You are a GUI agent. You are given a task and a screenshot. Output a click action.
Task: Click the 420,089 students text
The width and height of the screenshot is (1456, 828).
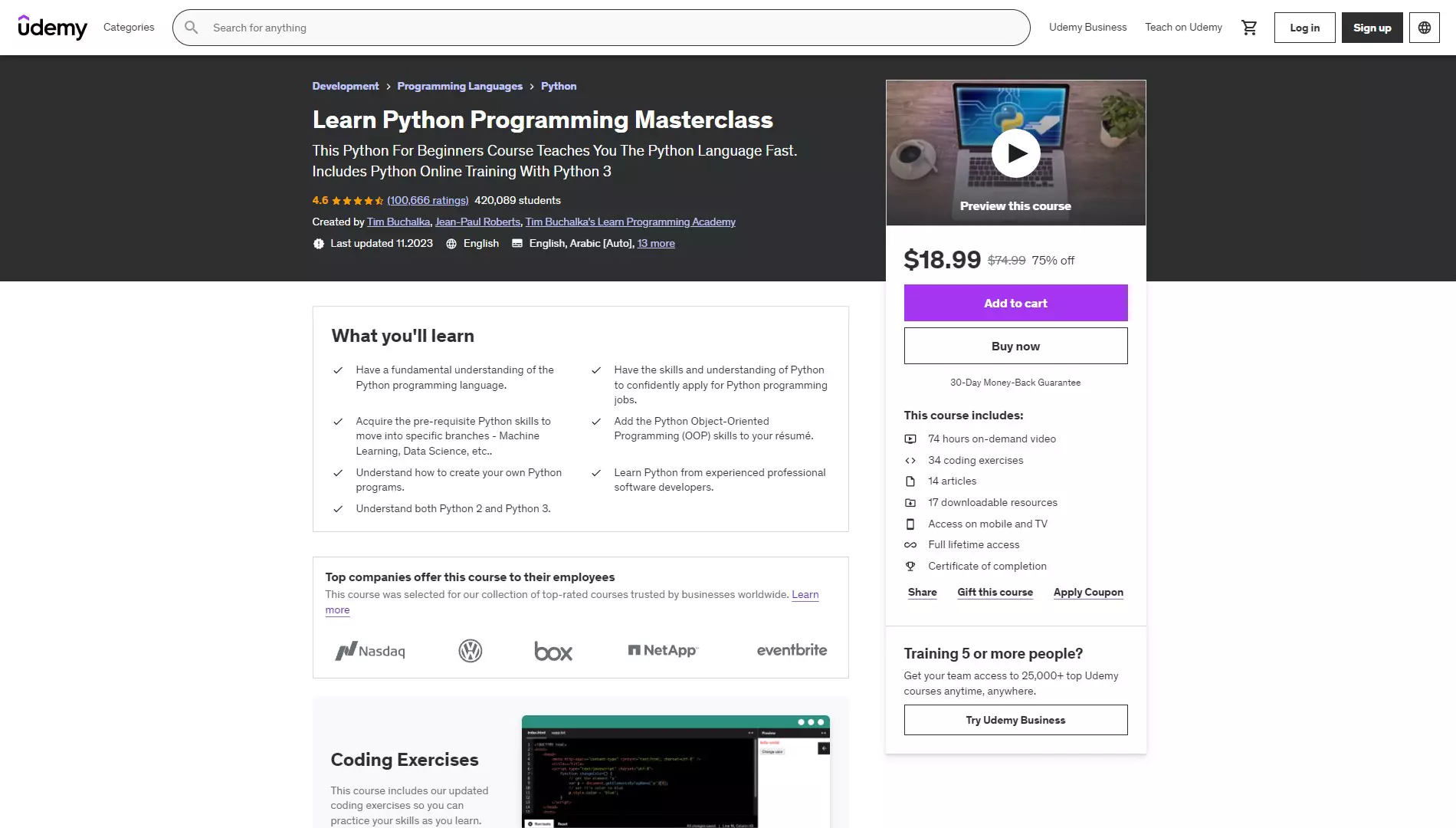tap(517, 201)
